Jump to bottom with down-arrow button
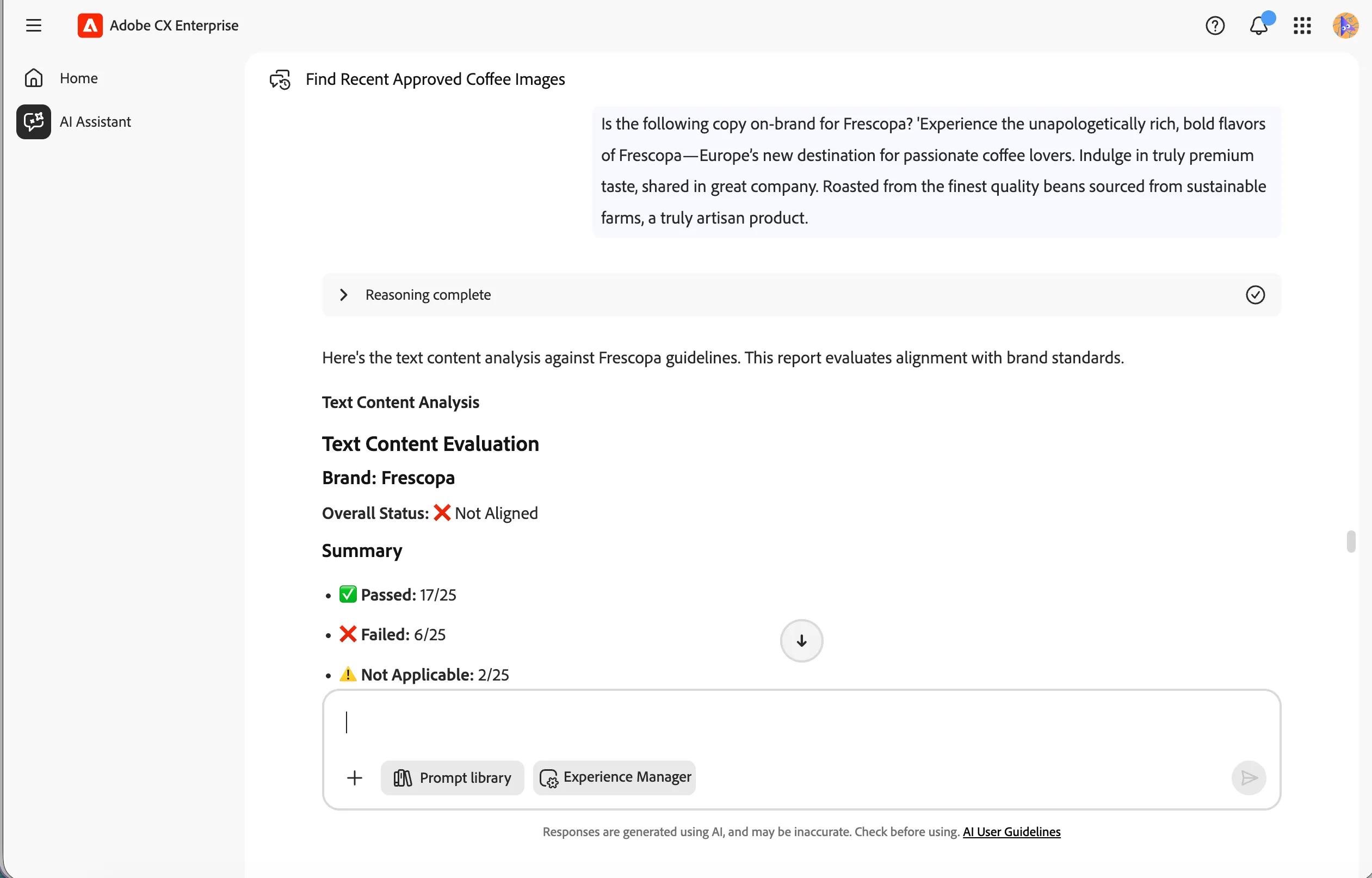The image size is (1372, 878). pyautogui.click(x=801, y=641)
